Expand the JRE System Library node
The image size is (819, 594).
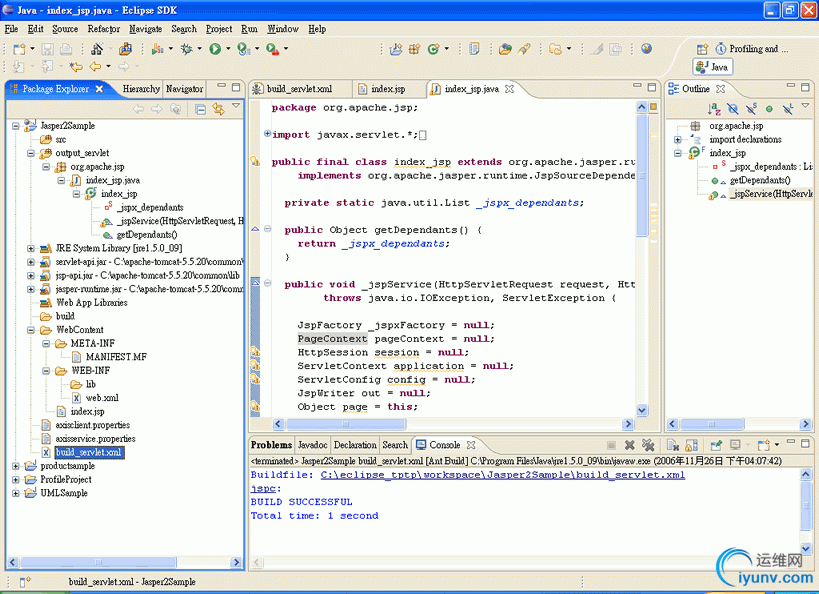[31, 248]
